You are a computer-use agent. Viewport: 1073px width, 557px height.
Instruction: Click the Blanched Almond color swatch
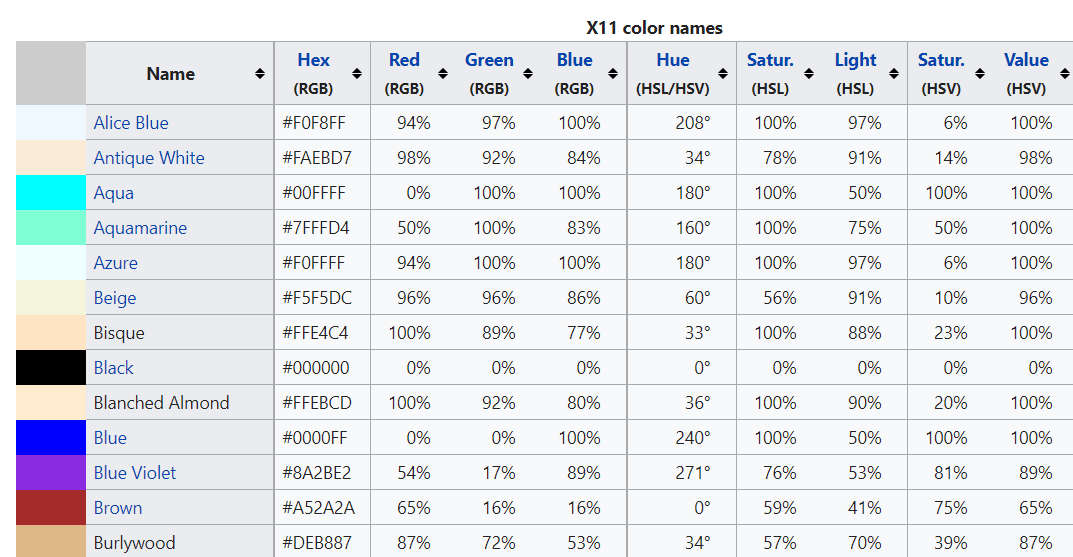pyautogui.click(x=51, y=402)
